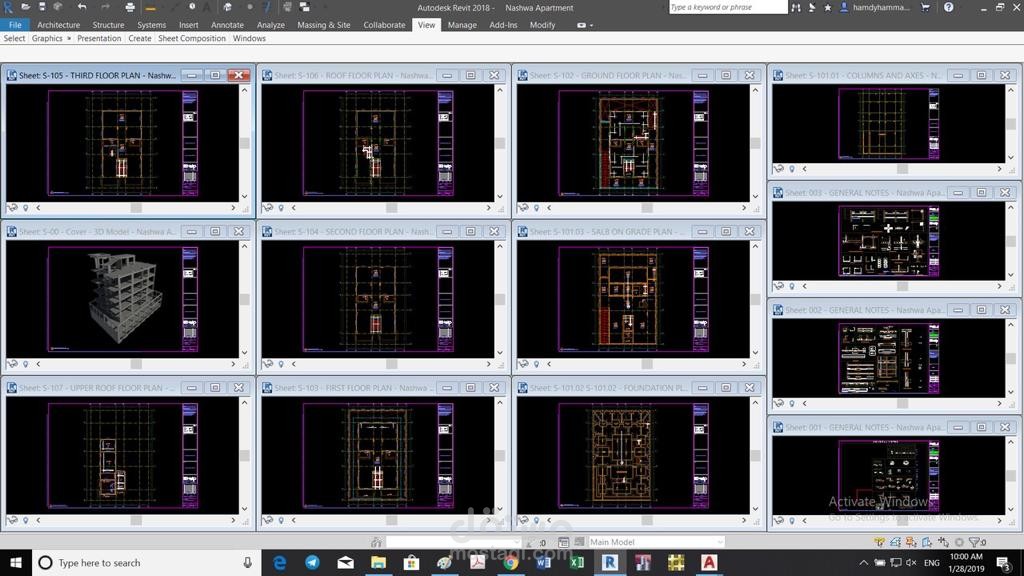This screenshot has width=1024, height=576.
Task: Toggle the drag elements on selection icon
Action: tap(943, 542)
